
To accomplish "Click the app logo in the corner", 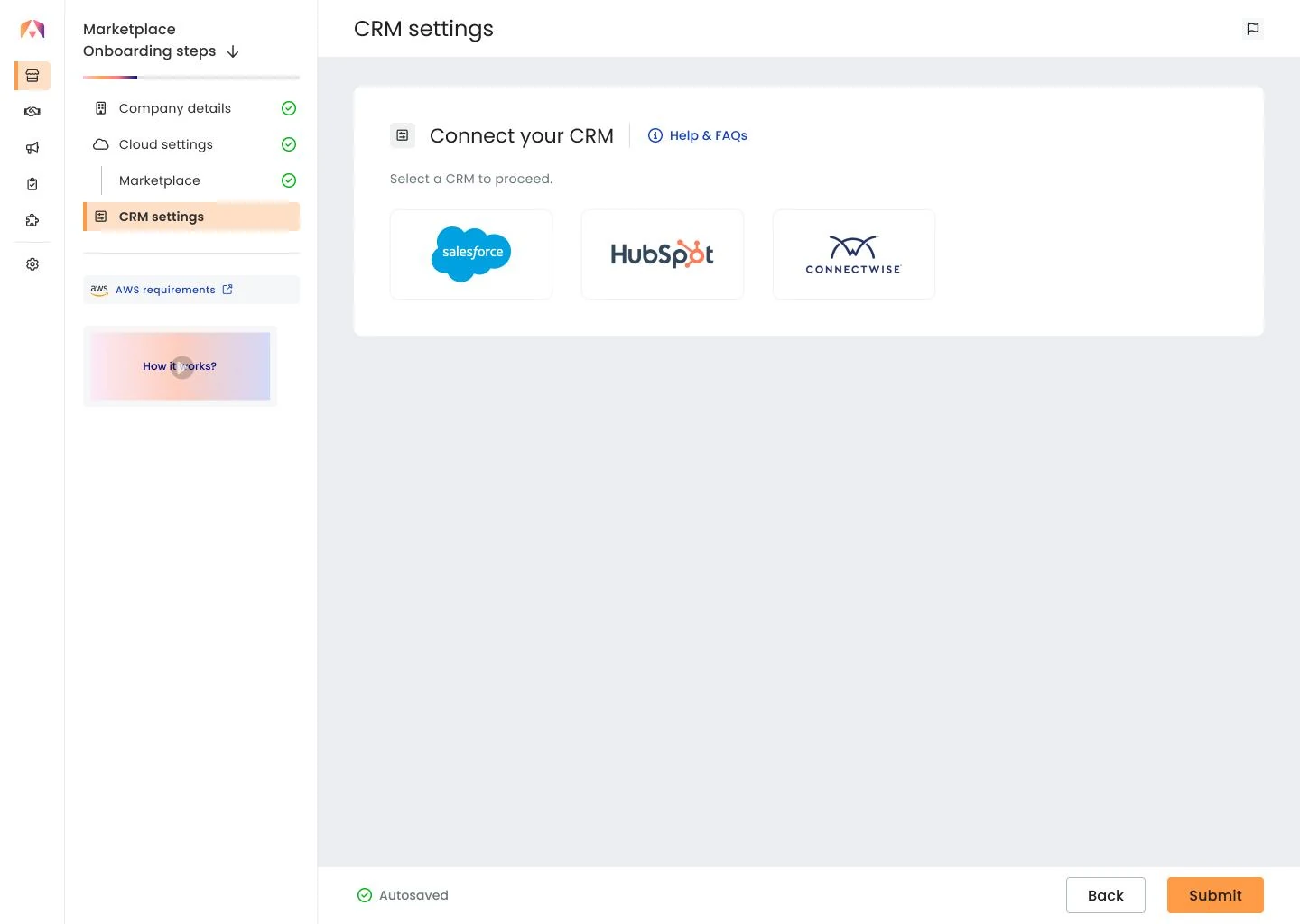I will 32,30.
